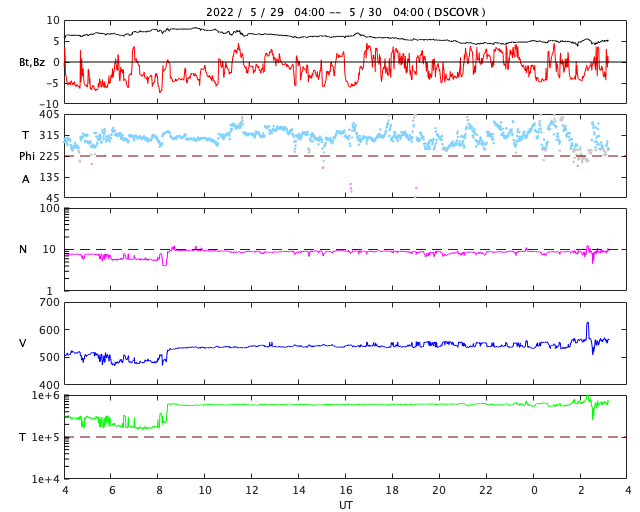The height and width of the screenshot is (512, 640).
Task: Click the "1e+4" temperature tick label
Action: pos(46,479)
